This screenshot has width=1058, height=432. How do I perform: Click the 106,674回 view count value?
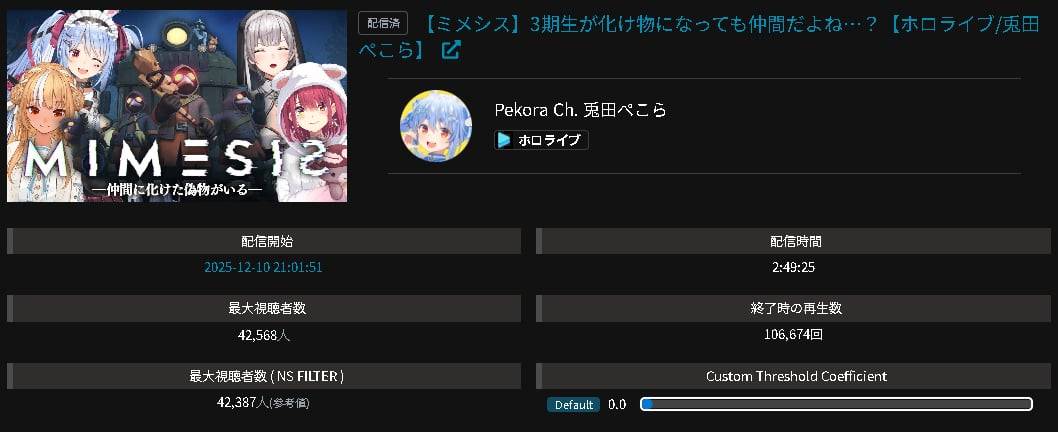tap(794, 335)
